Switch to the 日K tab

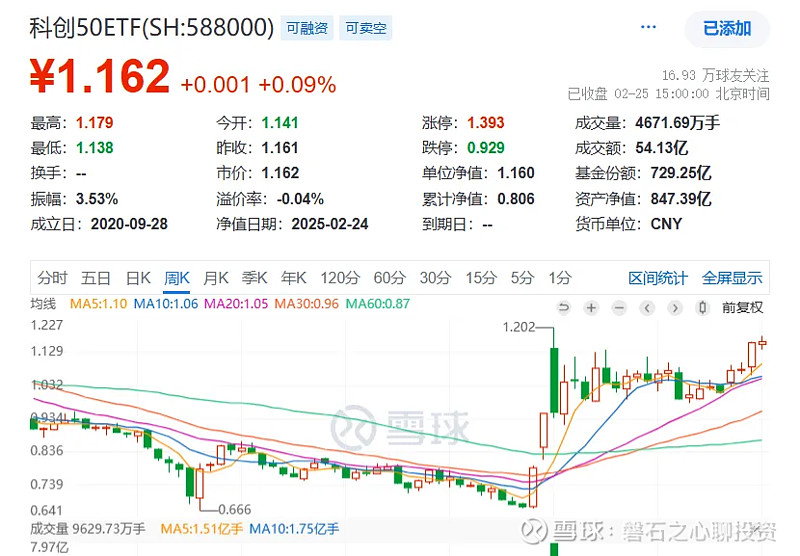tap(138, 278)
